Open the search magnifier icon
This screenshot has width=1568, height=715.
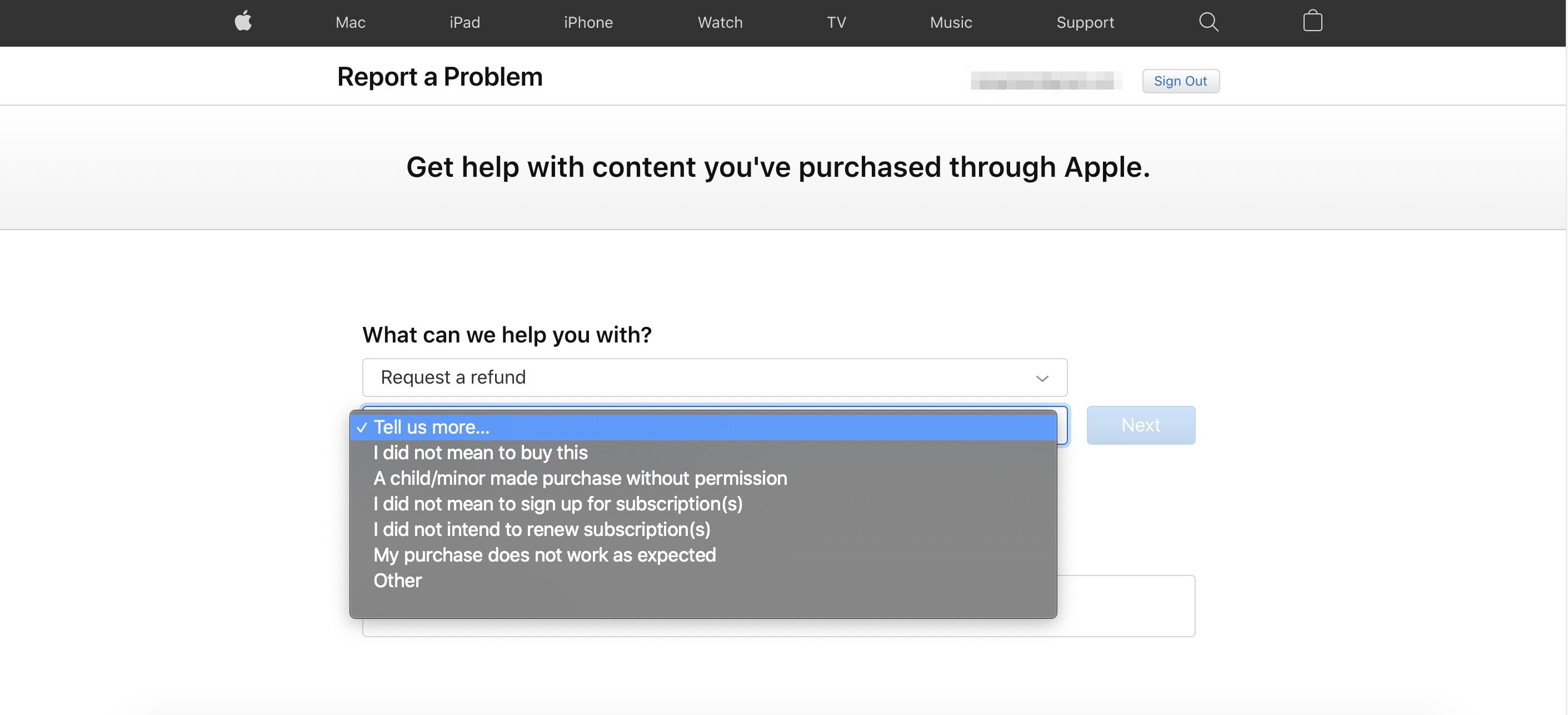pyautogui.click(x=1209, y=22)
